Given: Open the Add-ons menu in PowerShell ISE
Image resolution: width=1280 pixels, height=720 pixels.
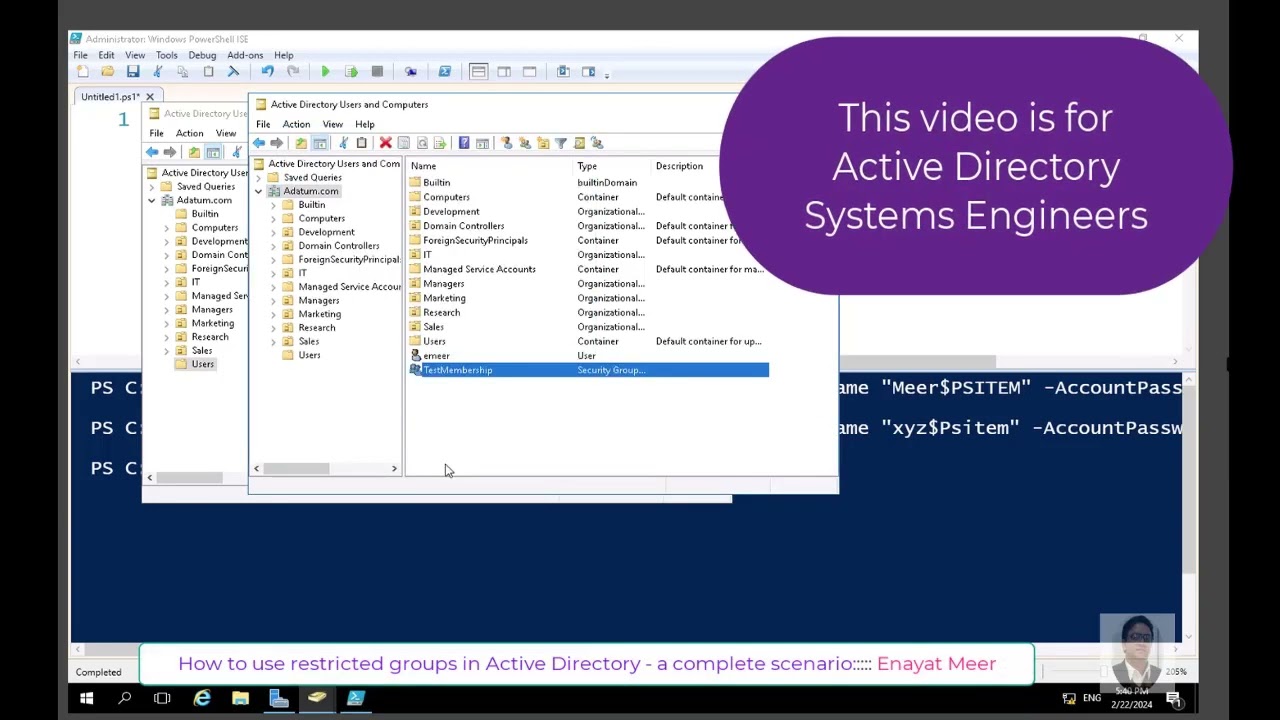Looking at the screenshot, I should coord(245,55).
